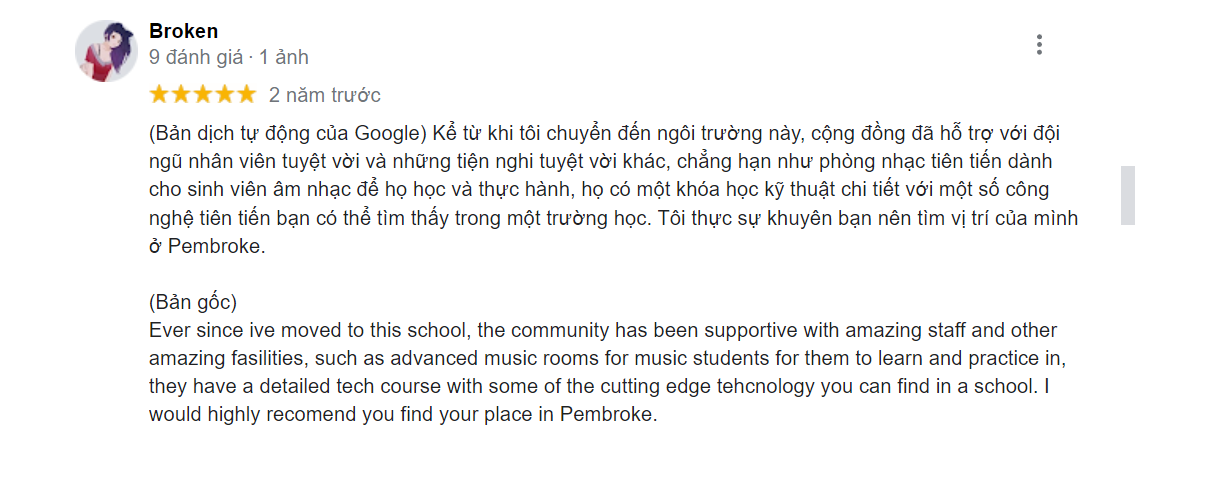Click the gray scrollbar thumb on the right
This screenshot has width=1210, height=499.
(1127, 195)
